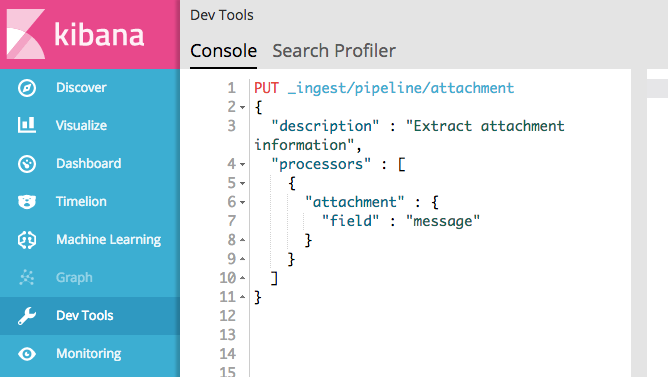Screen dimensions: 668x377
Task: Collapse the fold arrow on line 5
Action: pyautogui.click(x=242, y=184)
